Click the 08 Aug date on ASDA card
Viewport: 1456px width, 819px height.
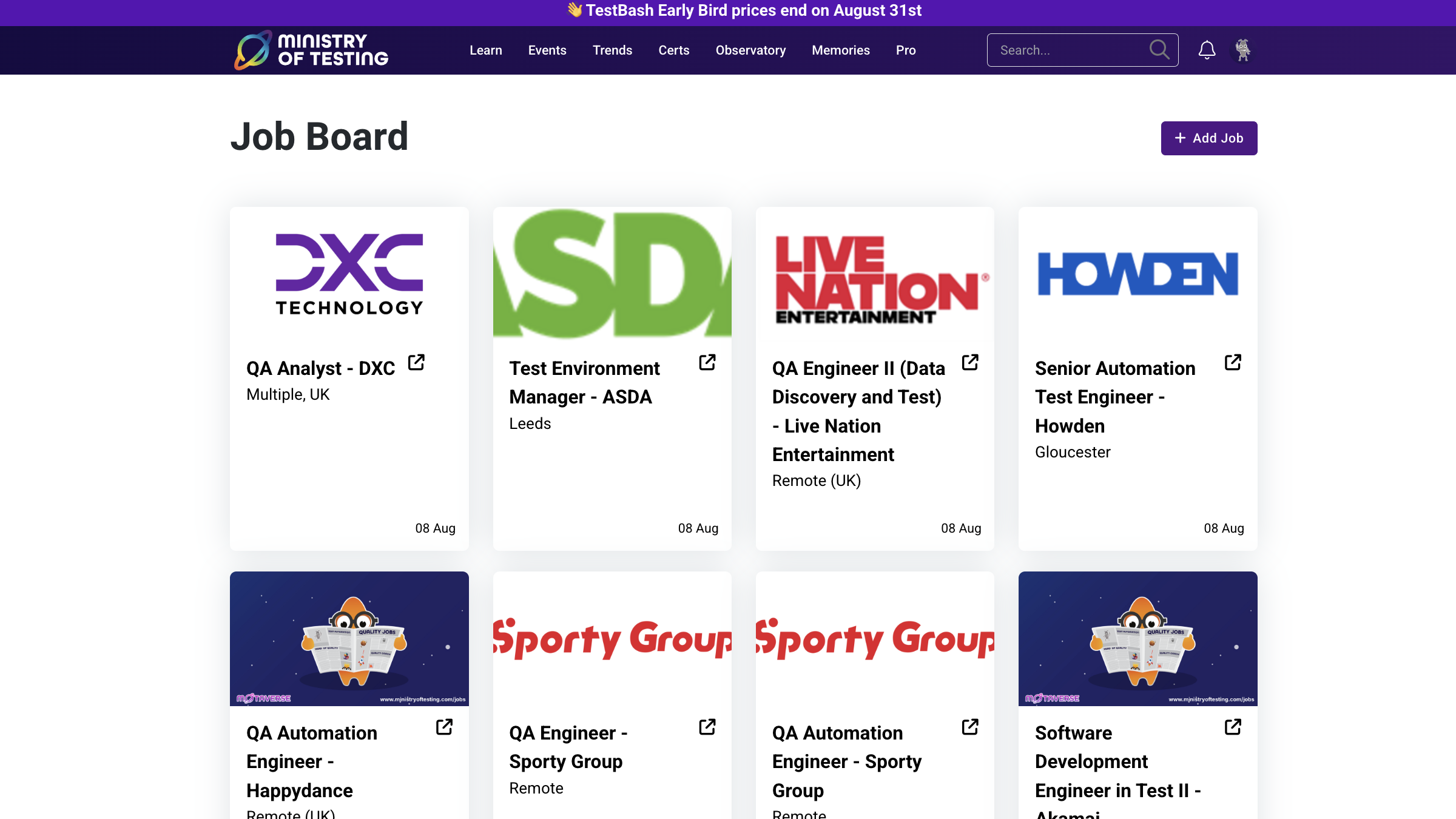[x=698, y=528]
